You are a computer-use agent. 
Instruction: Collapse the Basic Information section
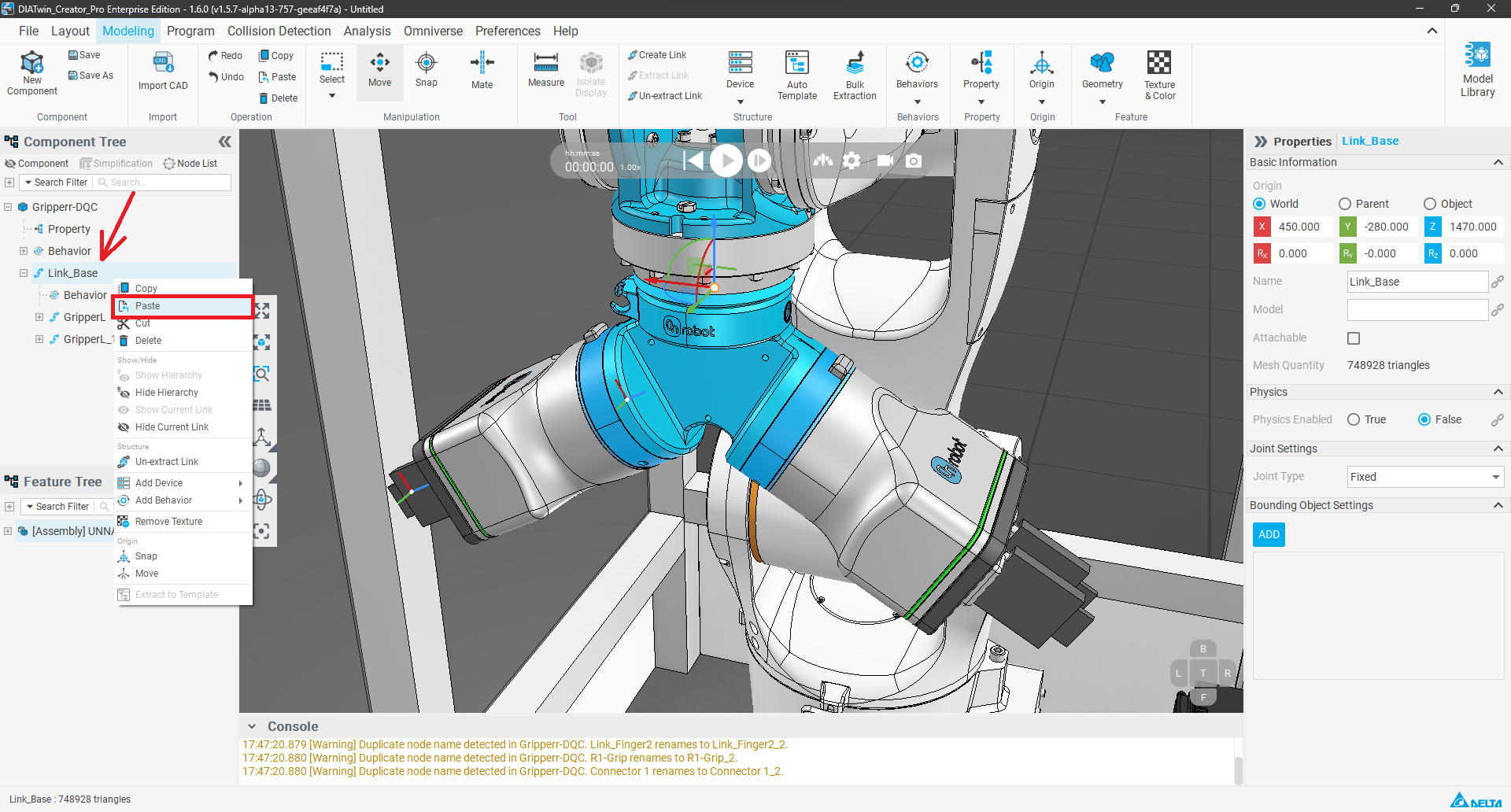(x=1498, y=162)
